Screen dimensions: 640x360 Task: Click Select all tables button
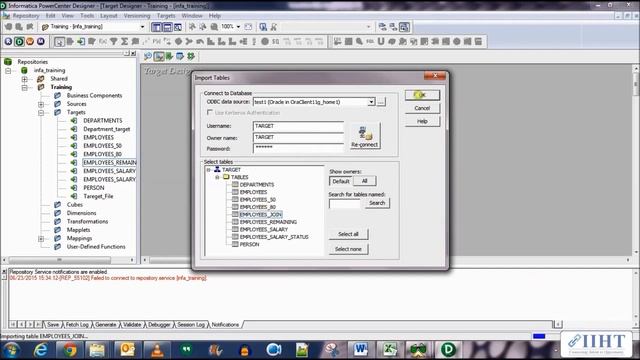point(348,234)
